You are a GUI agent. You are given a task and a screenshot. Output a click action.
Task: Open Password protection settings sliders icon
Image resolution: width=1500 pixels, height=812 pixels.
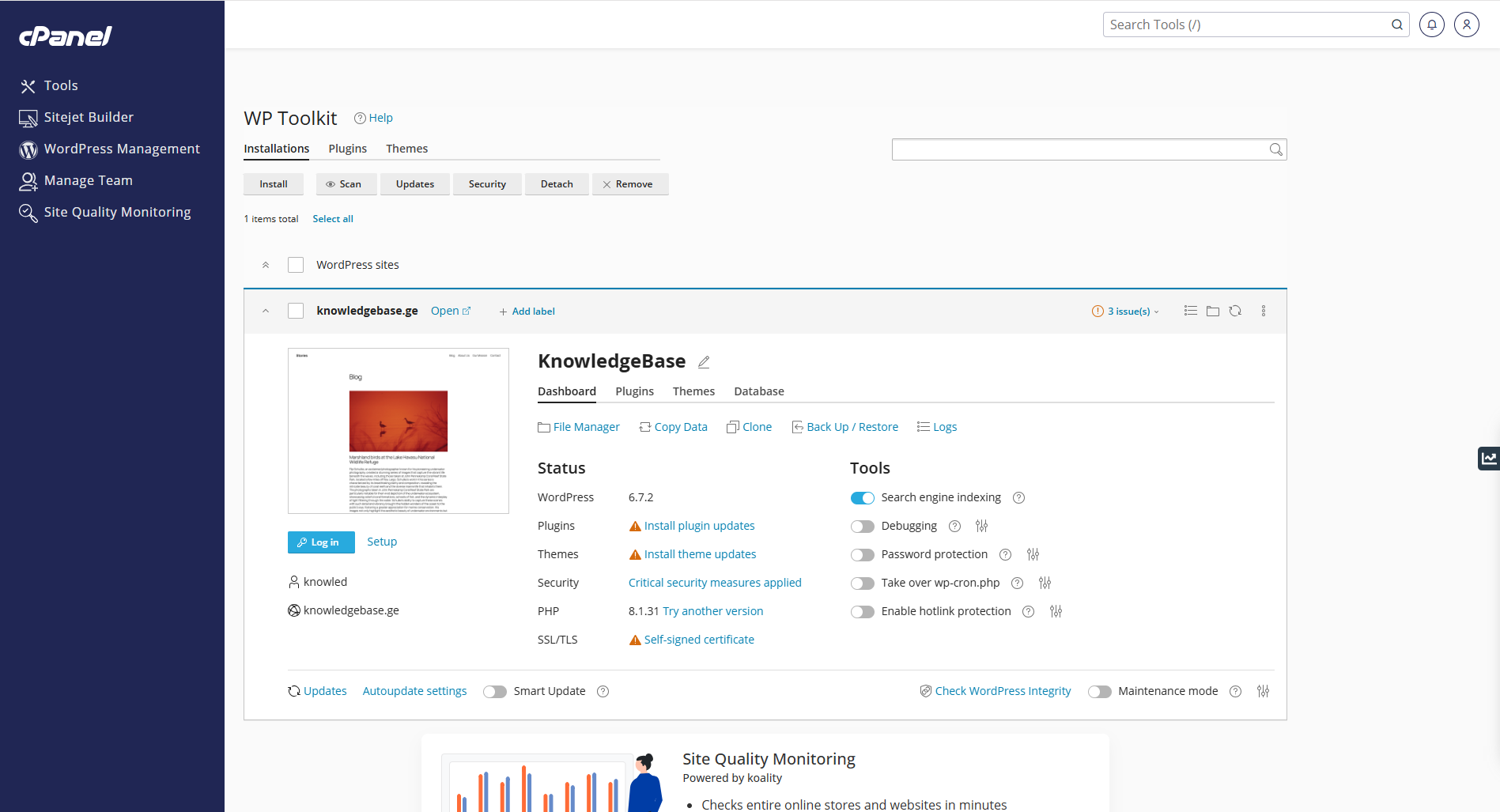pyautogui.click(x=1033, y=554)
